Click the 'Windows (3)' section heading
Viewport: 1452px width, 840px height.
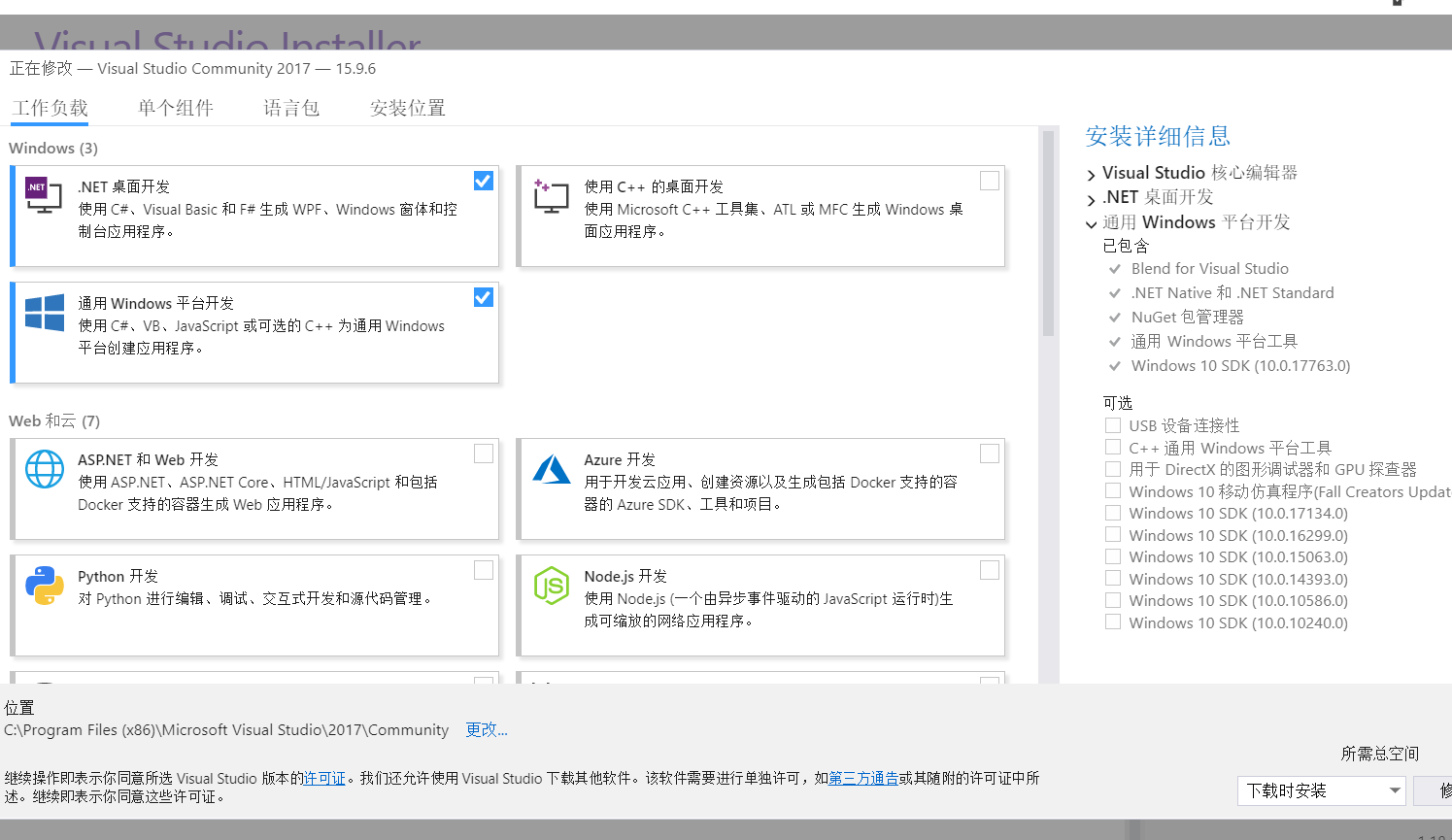53,149
